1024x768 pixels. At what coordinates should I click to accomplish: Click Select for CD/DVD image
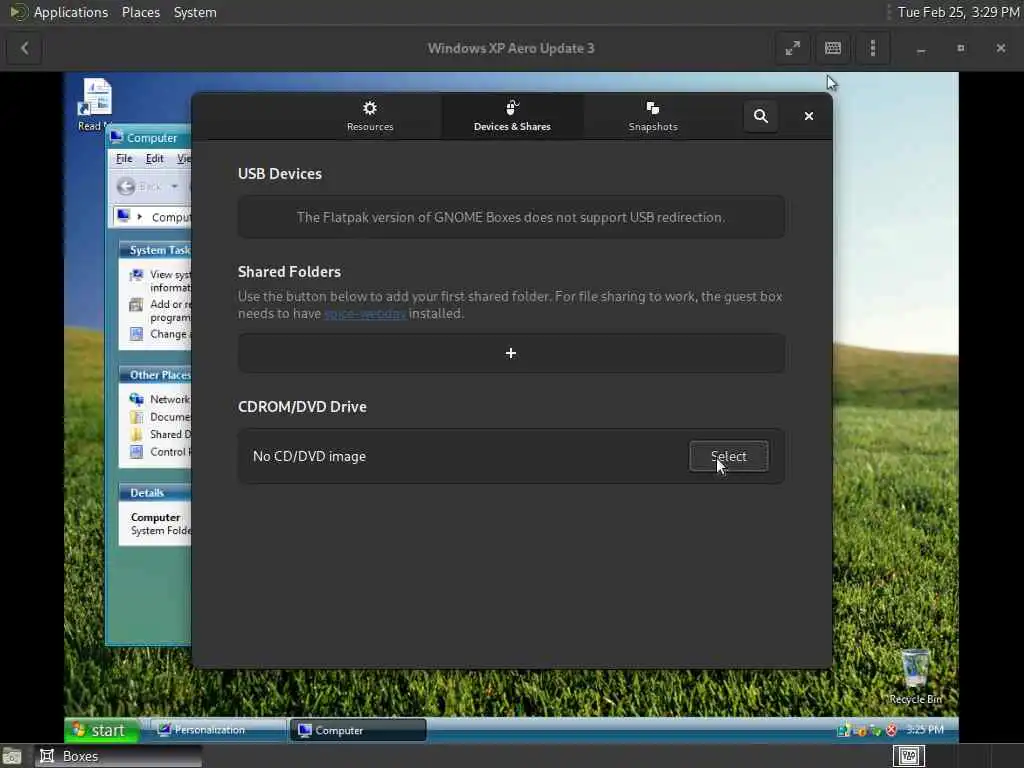pos(728,456)
